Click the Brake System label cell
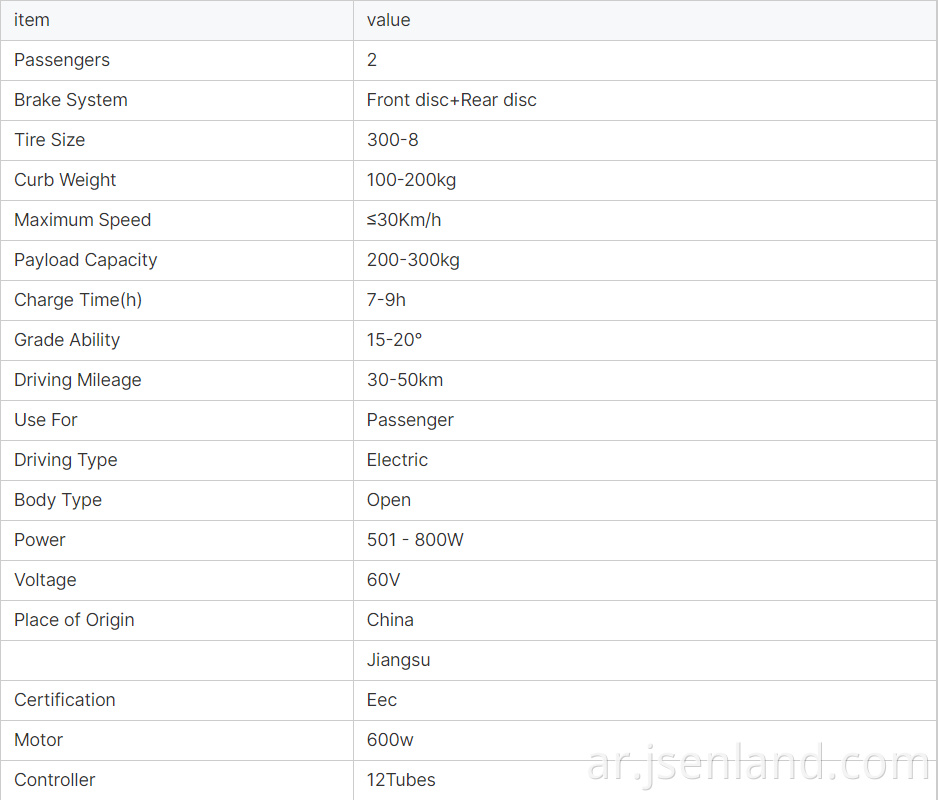This screenshot has height=800, width=938. [x=177, y=101]
